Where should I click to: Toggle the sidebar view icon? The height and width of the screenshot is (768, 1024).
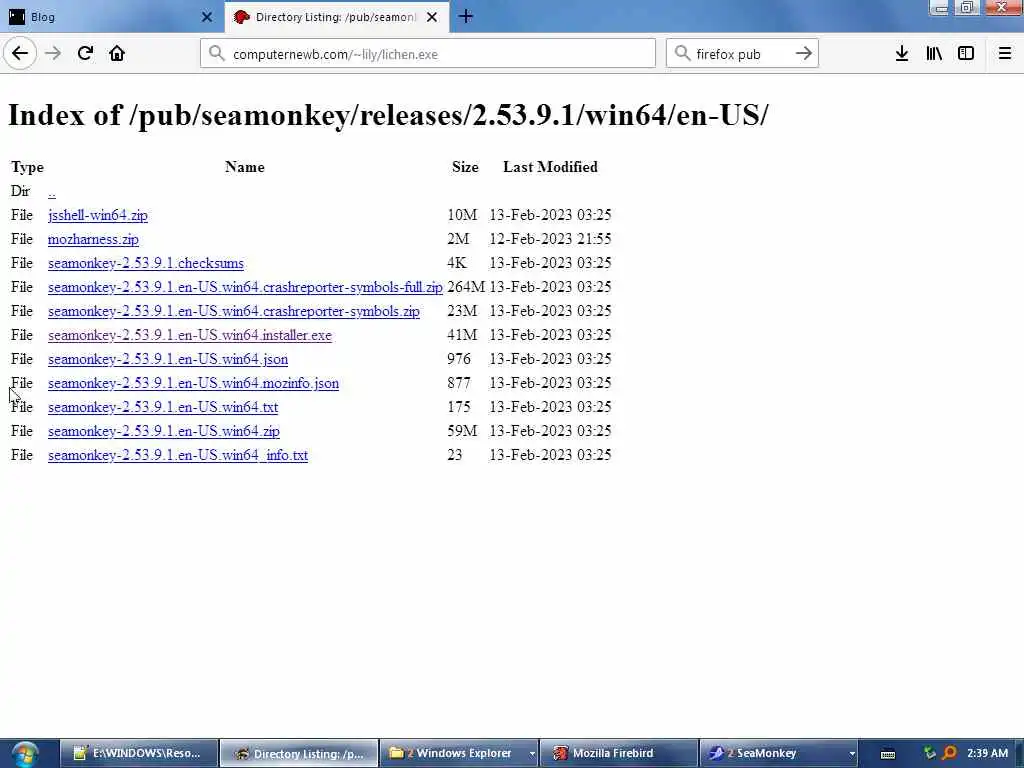point(966,53)
